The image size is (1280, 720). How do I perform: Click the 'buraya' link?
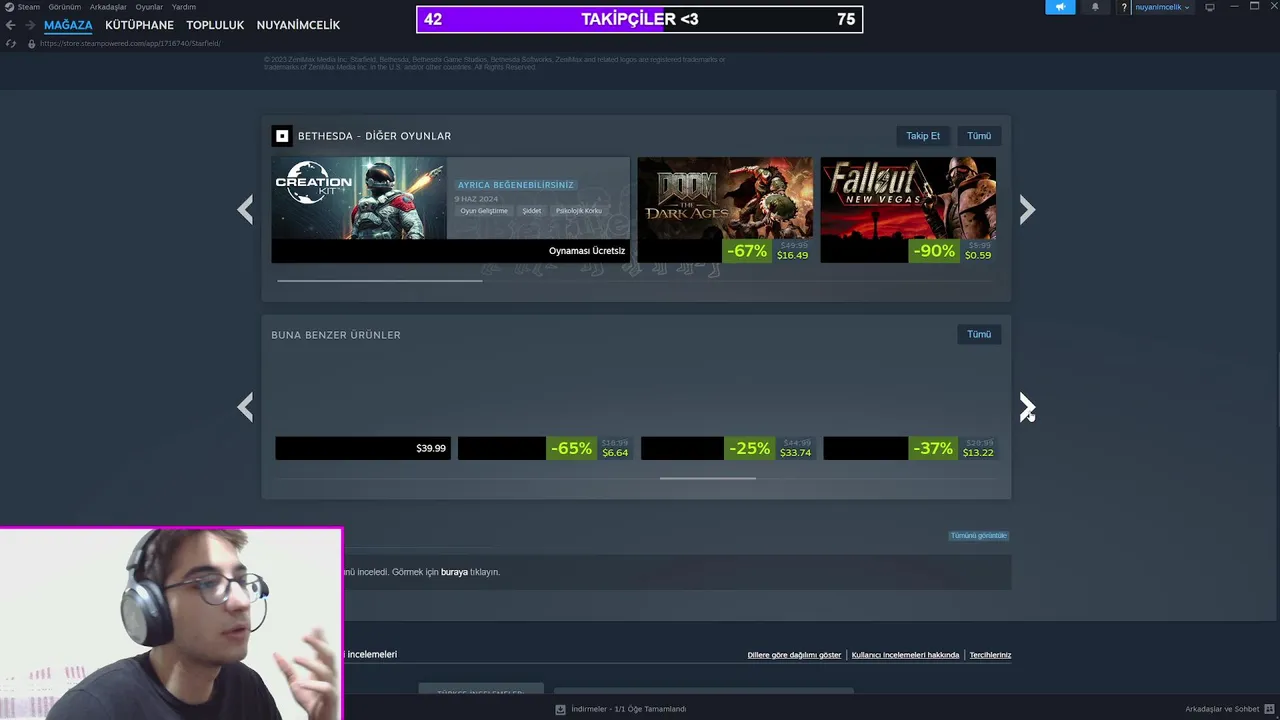pyautogui.click(x=454, y=572)
